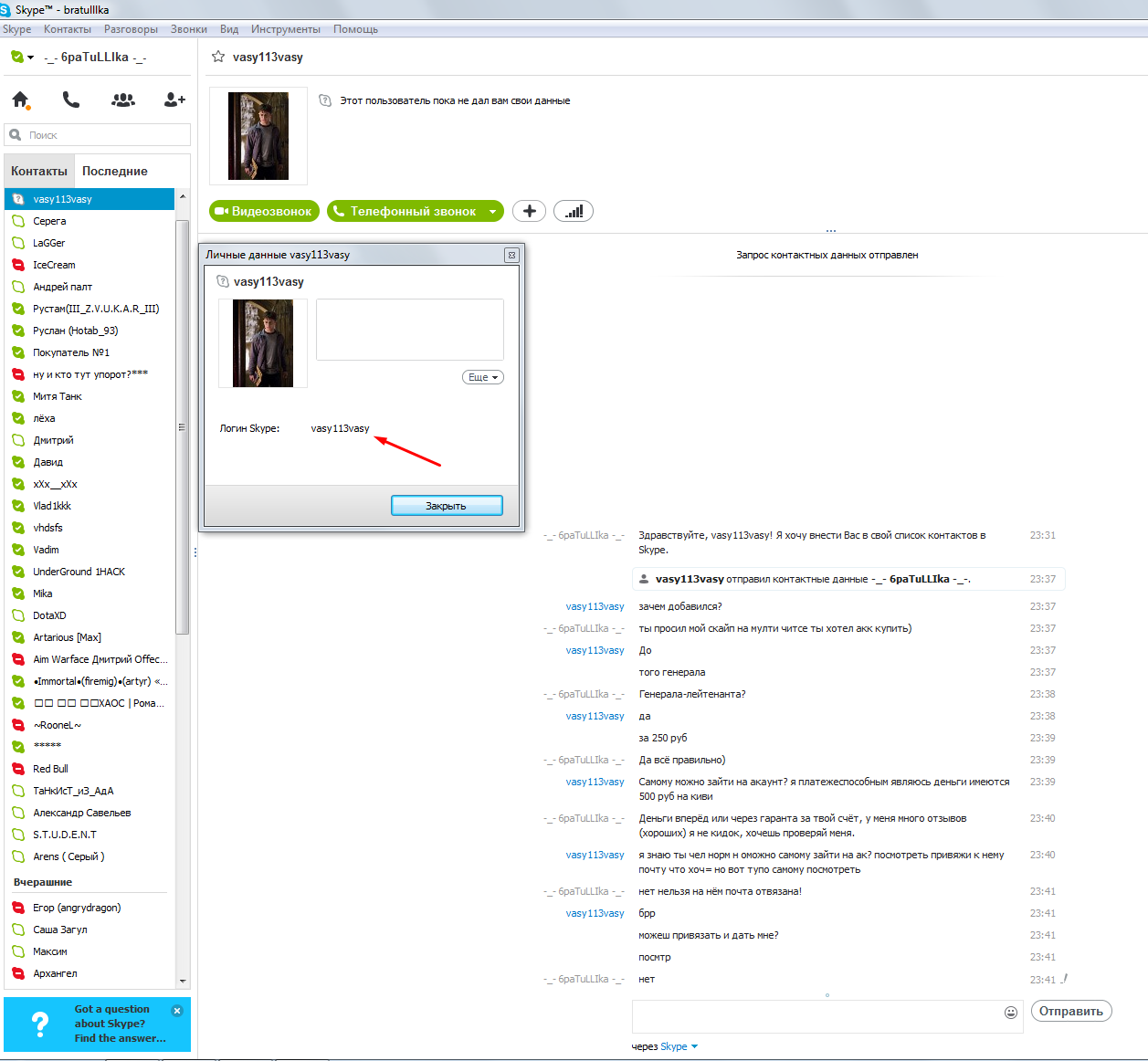
Task: Open the Разговоры menu
Action: point(131,29)
